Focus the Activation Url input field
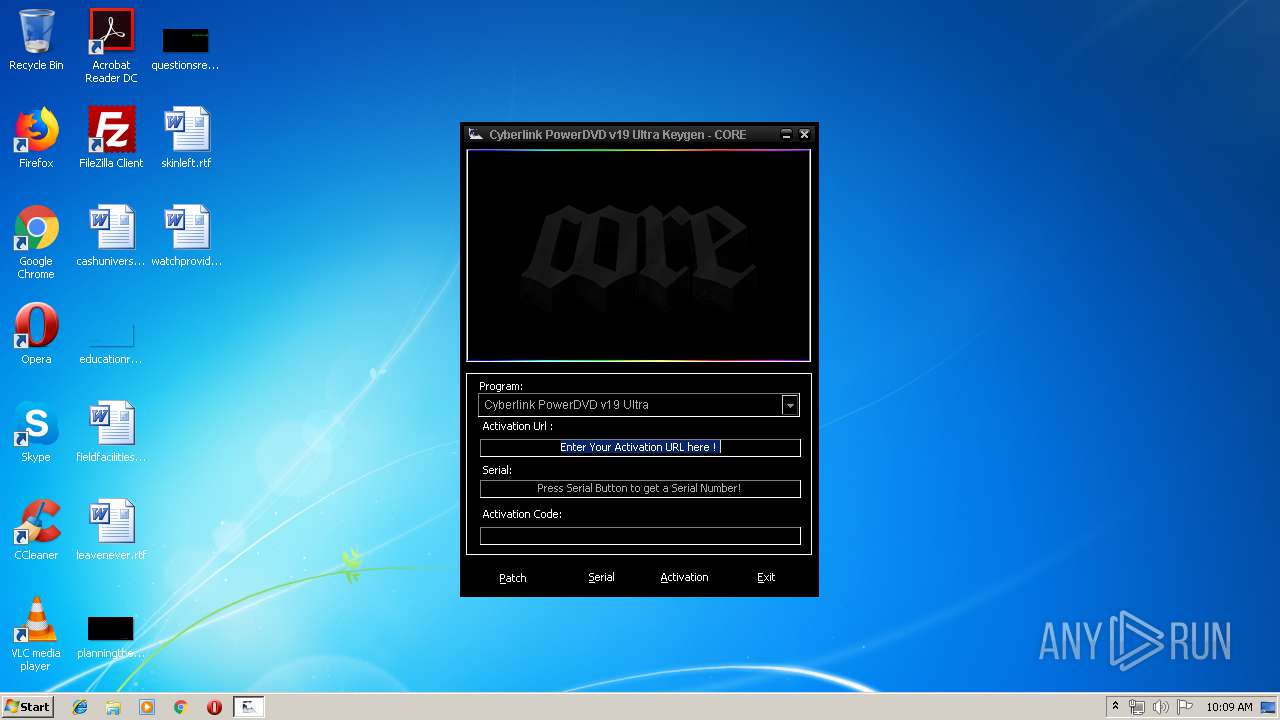The width and height of the screenshot is (1280, 720). (x=640, y=447)
